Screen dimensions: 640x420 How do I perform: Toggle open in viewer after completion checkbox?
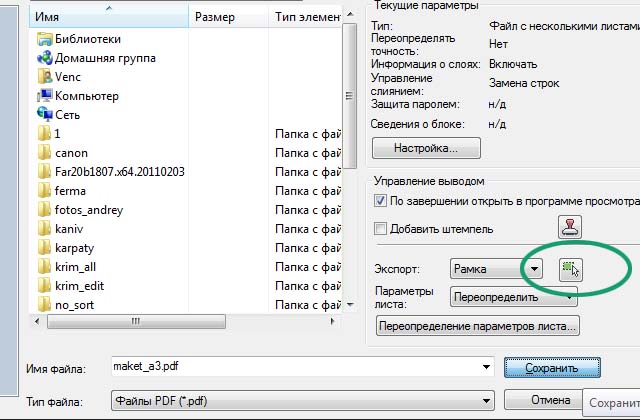coord(381,201)
